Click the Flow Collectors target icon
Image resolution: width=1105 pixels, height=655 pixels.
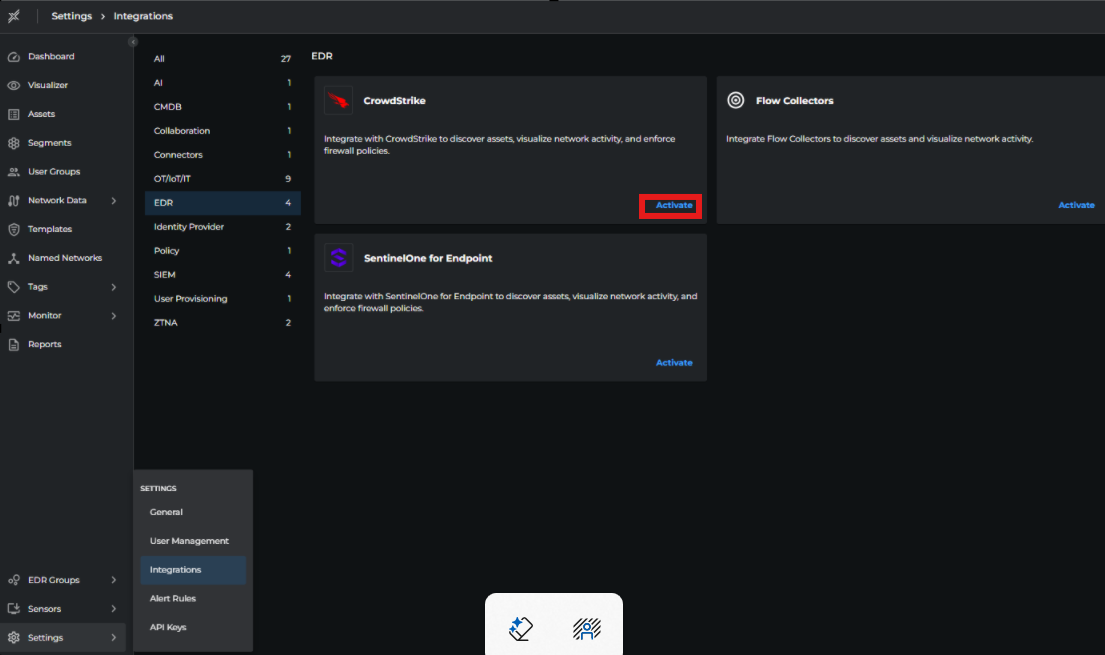tap(736, 101)
